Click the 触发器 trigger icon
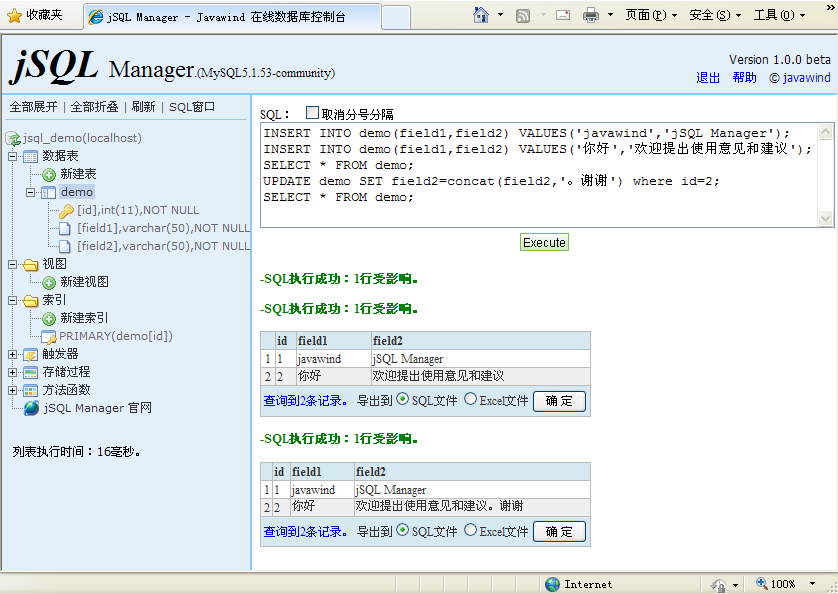 [x=30, y=354]
